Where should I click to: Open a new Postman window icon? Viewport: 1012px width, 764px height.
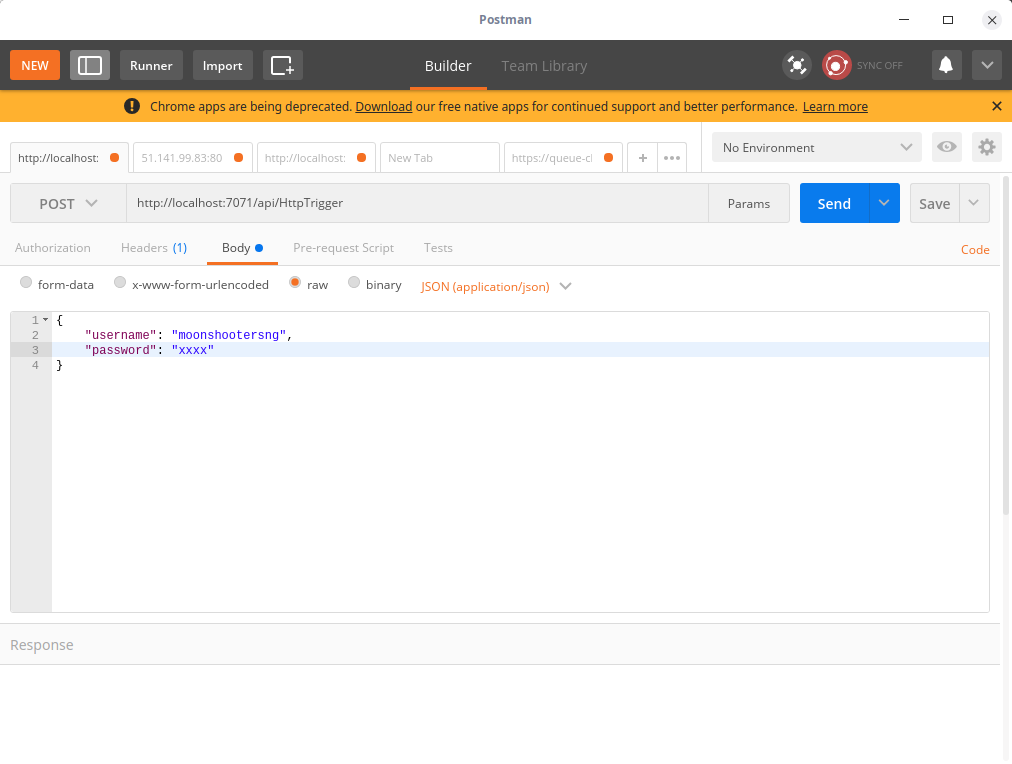coord(282,64)
